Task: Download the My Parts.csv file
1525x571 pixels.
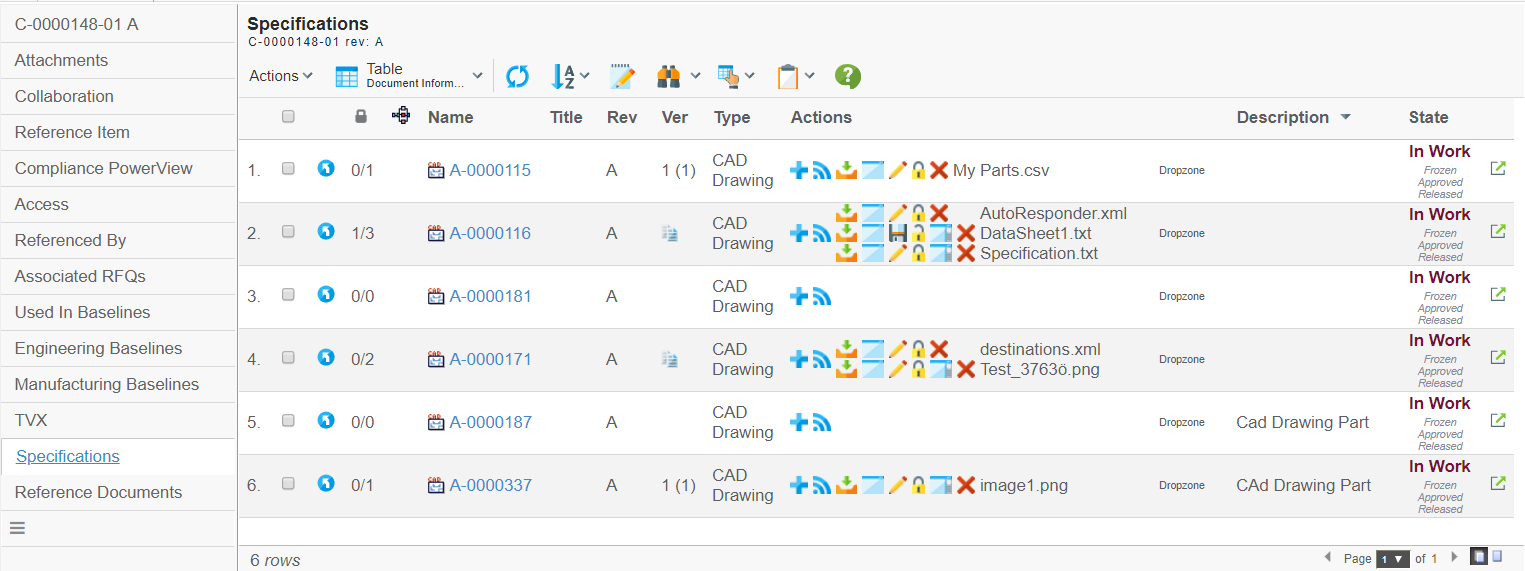Action: [x=847, y=171]
